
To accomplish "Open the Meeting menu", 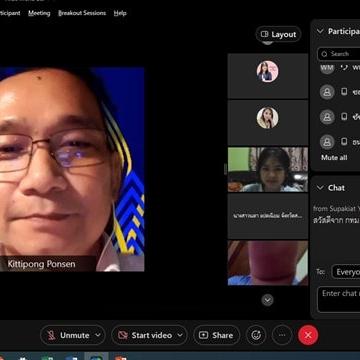I will click(39, 13).
